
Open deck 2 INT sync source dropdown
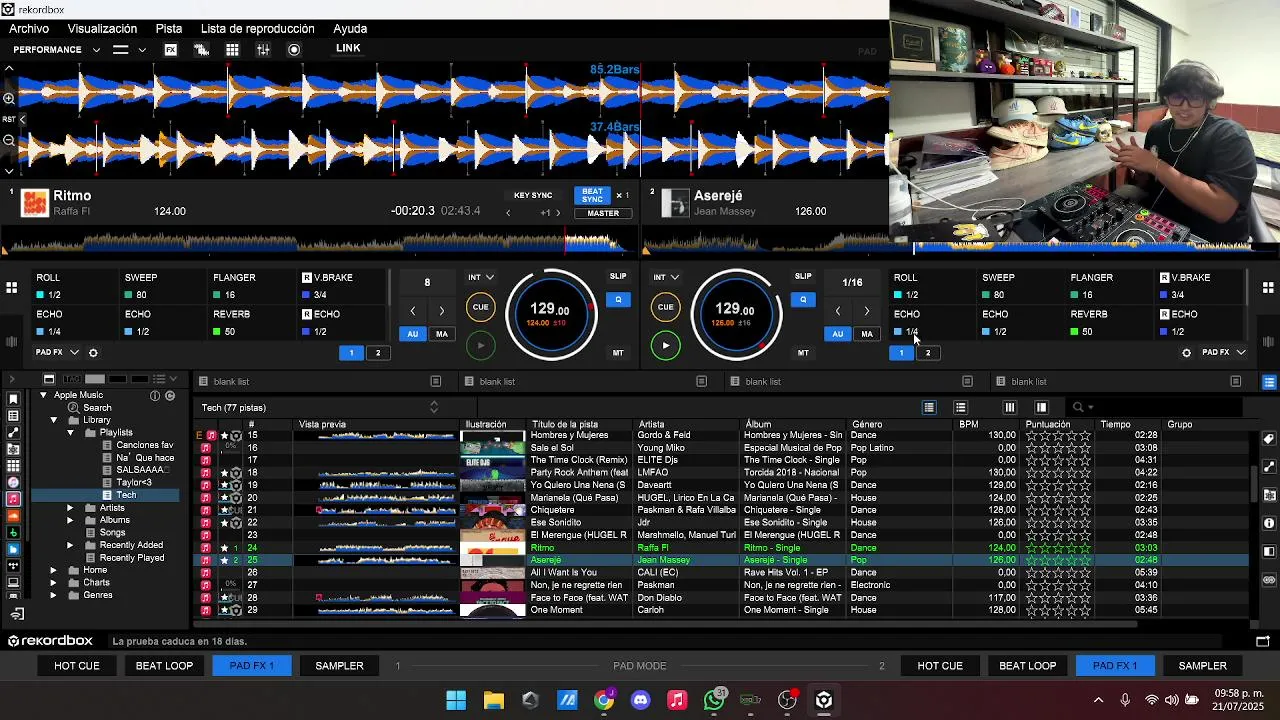click(x=666, y=277)
